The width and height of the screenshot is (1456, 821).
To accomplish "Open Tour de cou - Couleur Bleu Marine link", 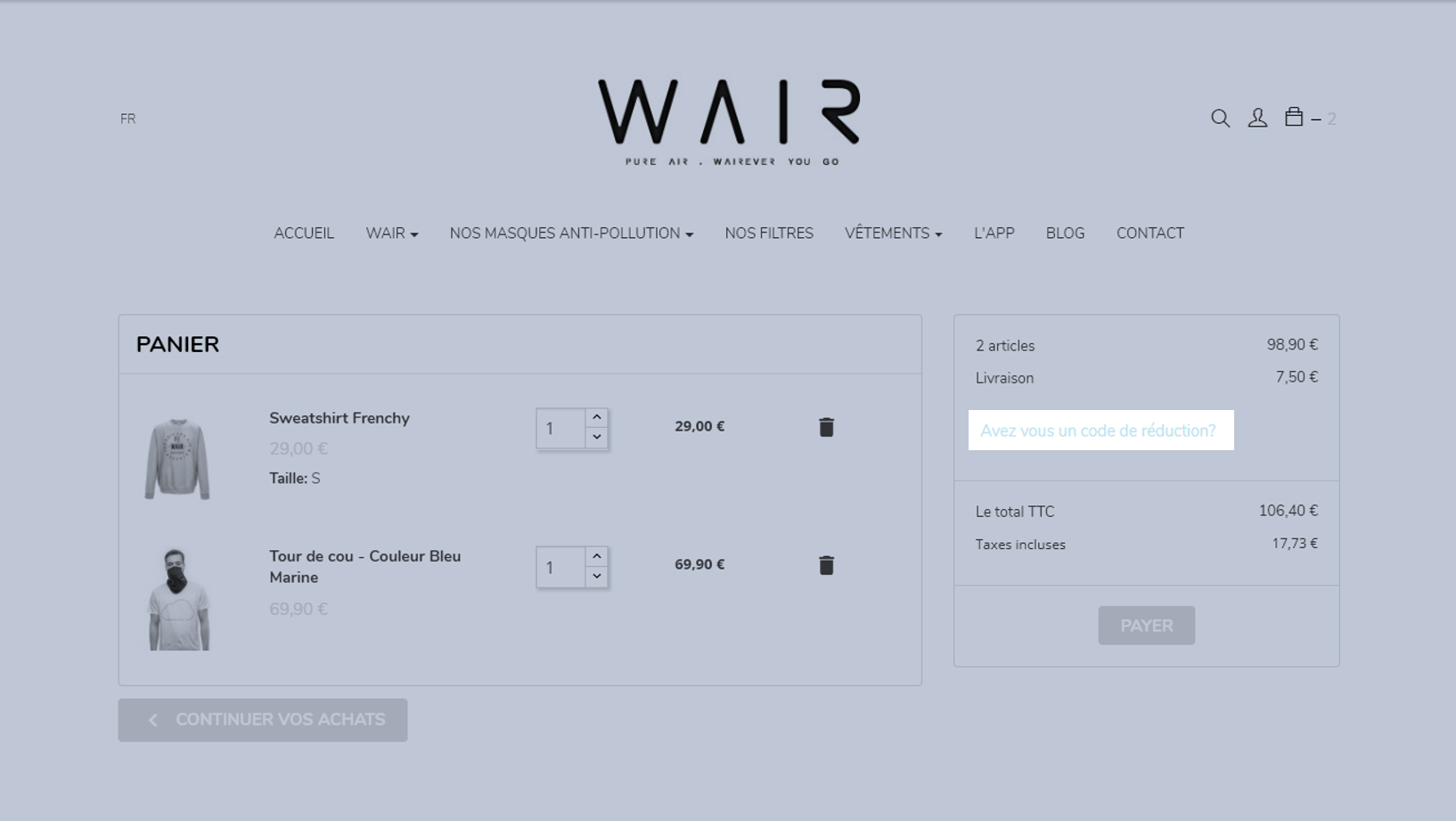I will pyautogui.click(x=365, y=567).
